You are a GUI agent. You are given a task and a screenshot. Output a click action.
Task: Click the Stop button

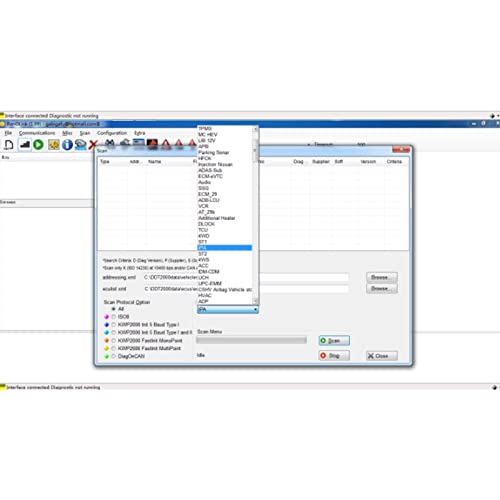tap(334, 355)
